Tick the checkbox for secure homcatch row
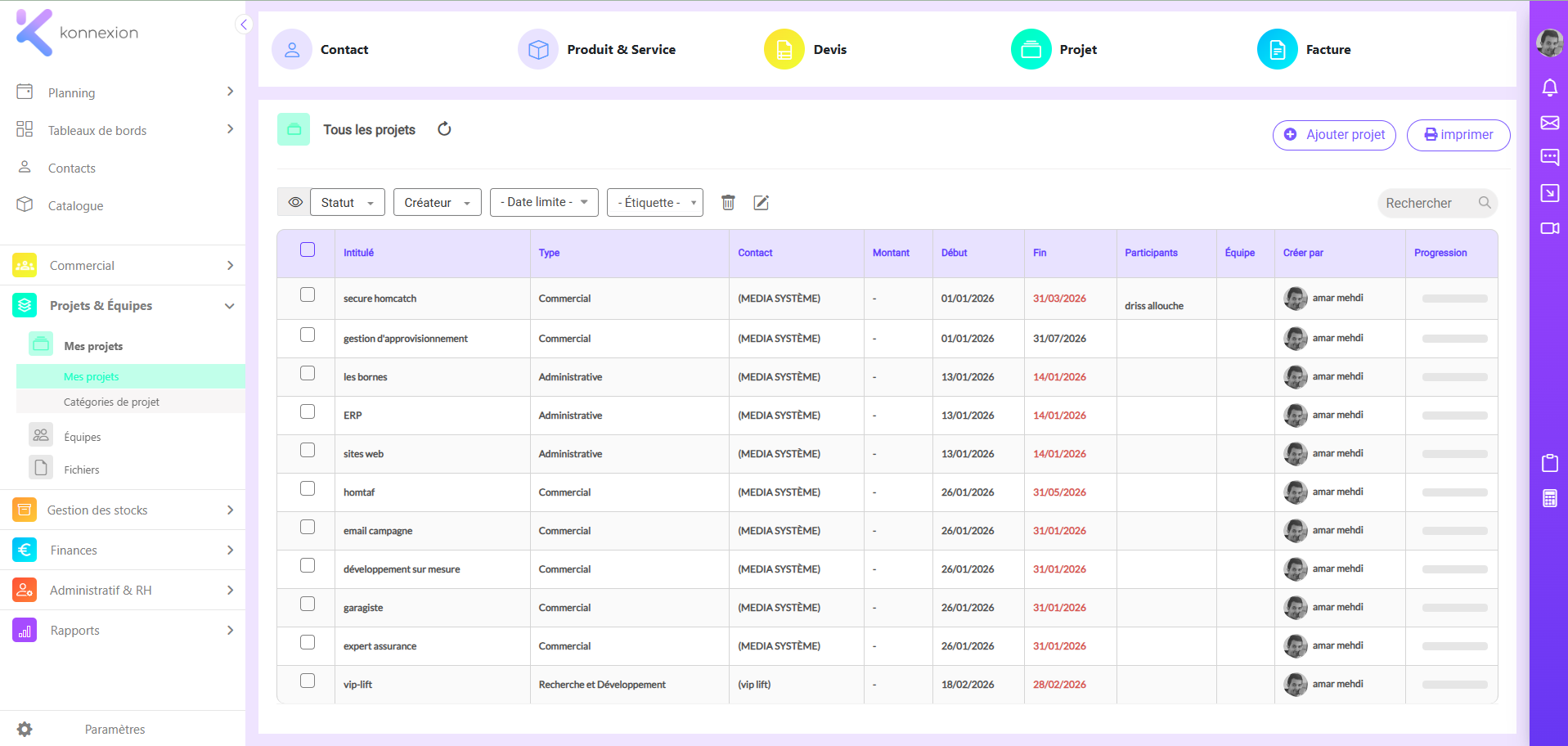This screenshot has width=1568, height=746. pyautogui.click(x=308, y=294)
